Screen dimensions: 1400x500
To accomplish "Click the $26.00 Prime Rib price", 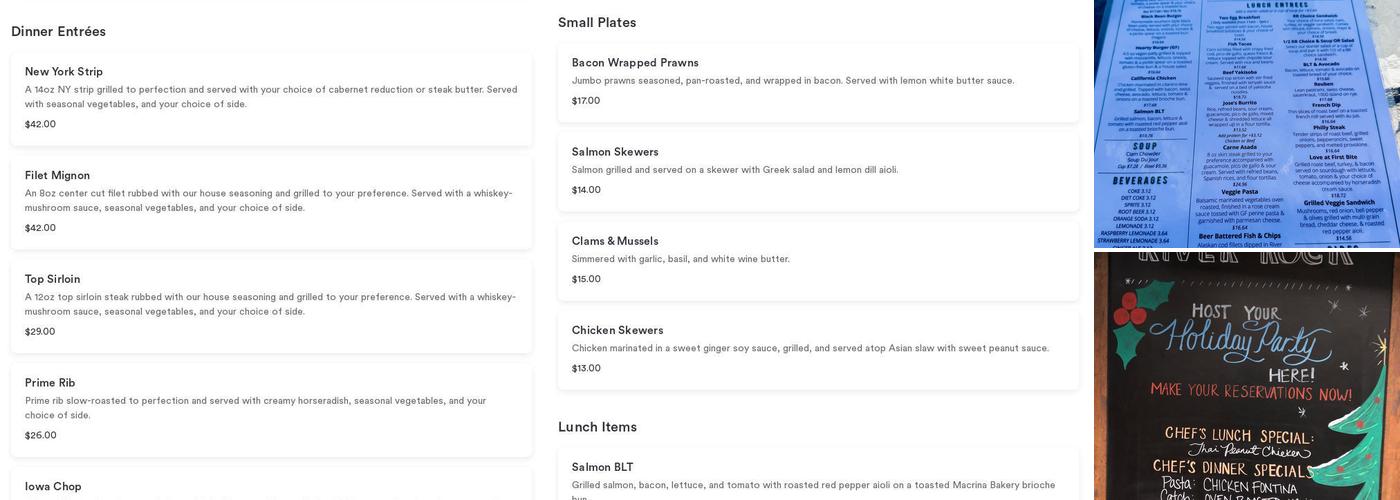I will (x=40, y=436).
